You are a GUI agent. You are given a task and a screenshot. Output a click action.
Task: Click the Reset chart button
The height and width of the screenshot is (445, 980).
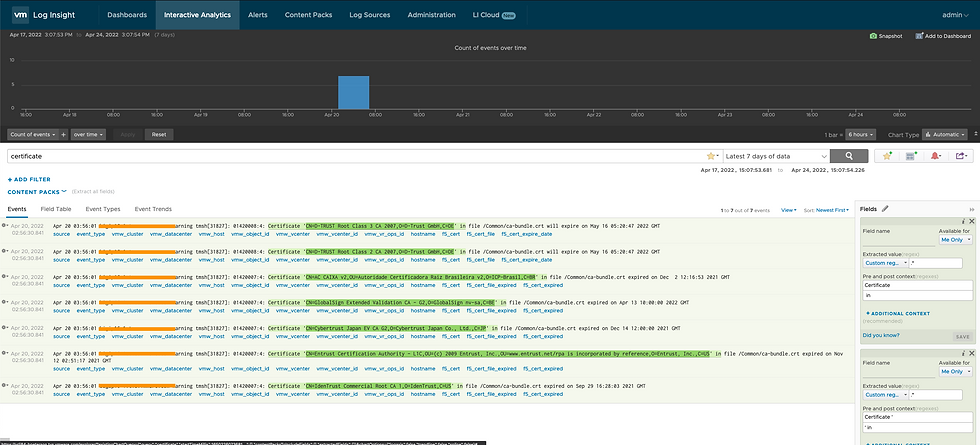(159, 134)
